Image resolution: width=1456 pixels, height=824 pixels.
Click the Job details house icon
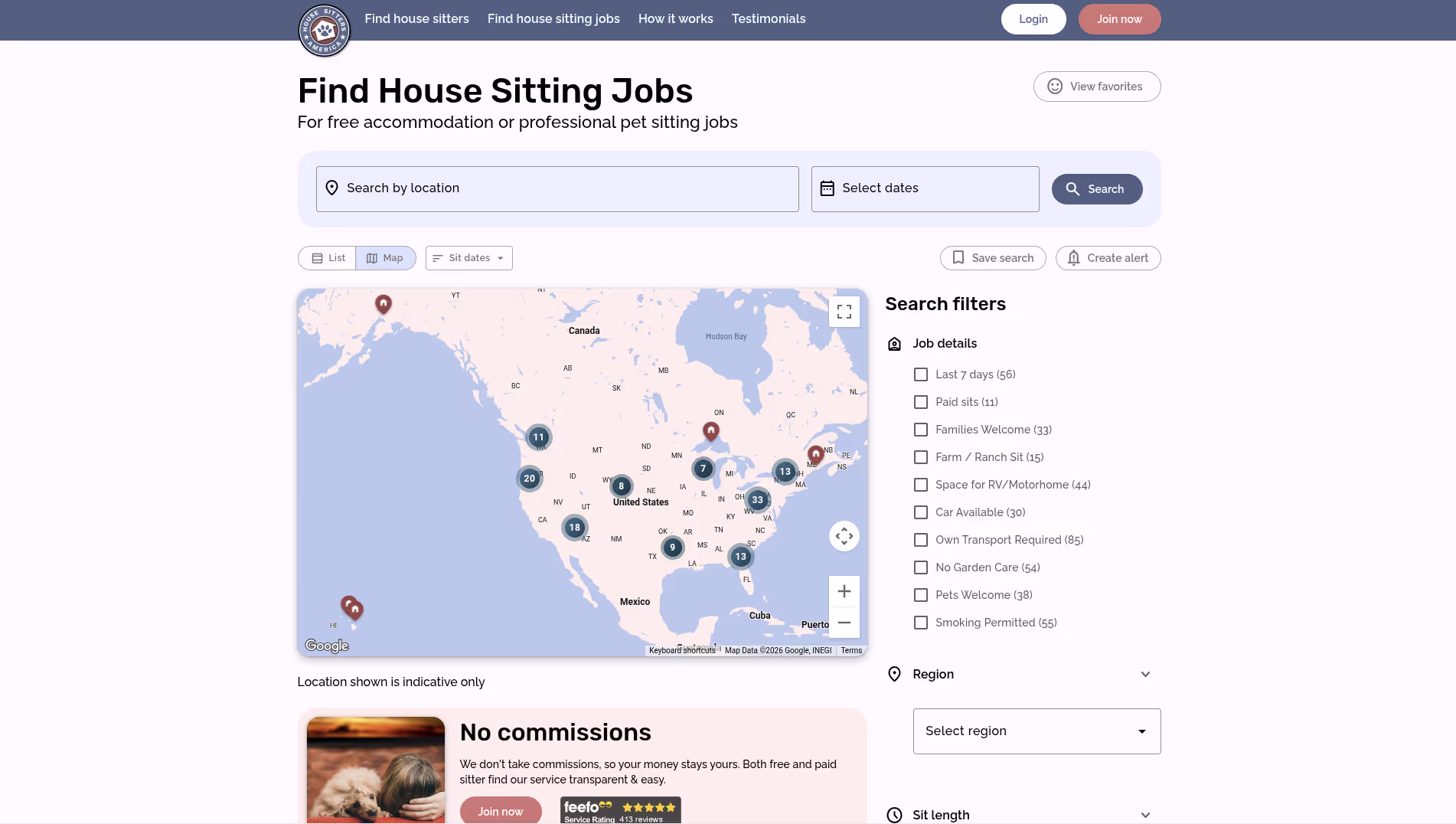[x=894, y=344]
